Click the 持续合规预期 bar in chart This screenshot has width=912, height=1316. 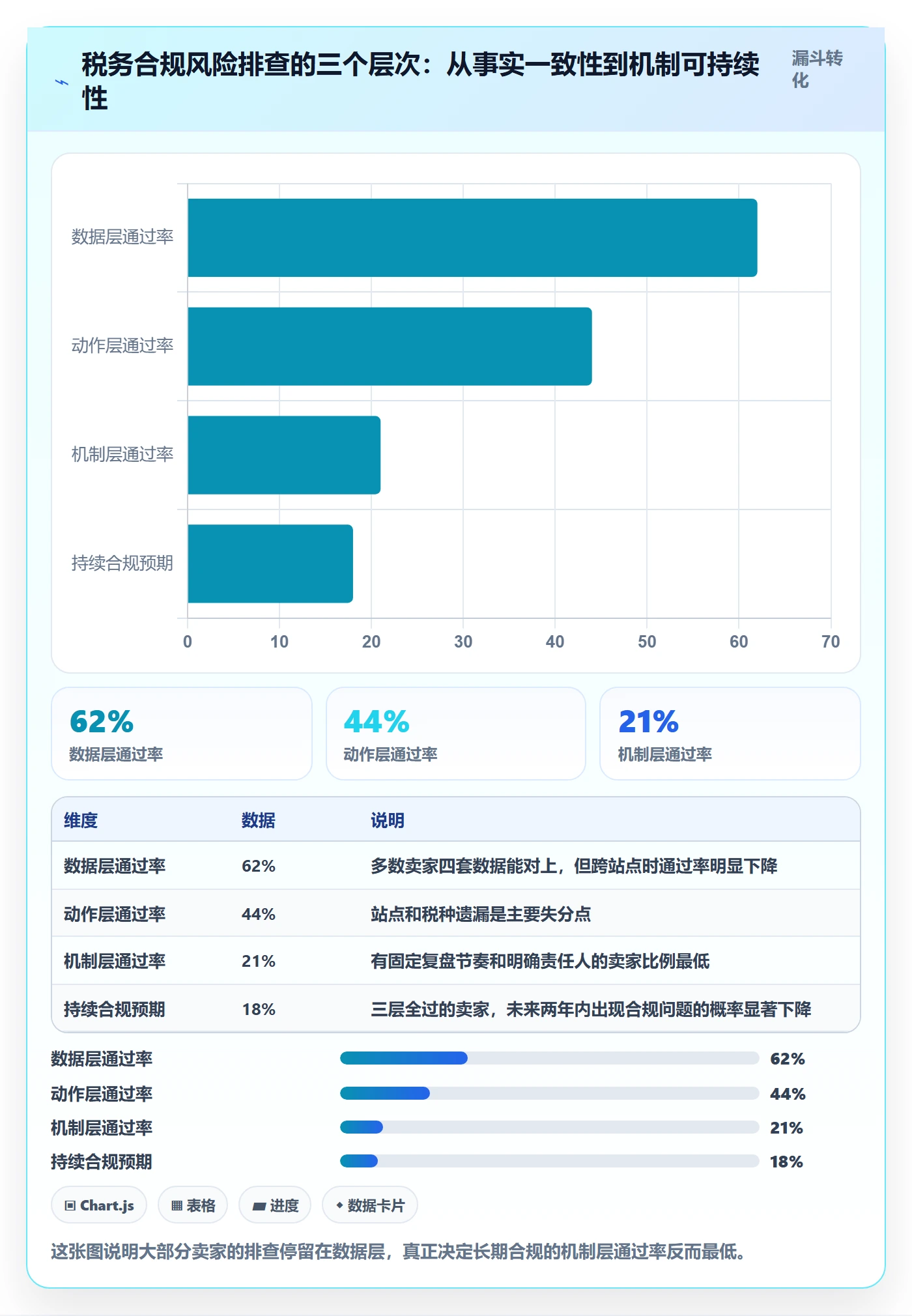(x=270, y=564)
